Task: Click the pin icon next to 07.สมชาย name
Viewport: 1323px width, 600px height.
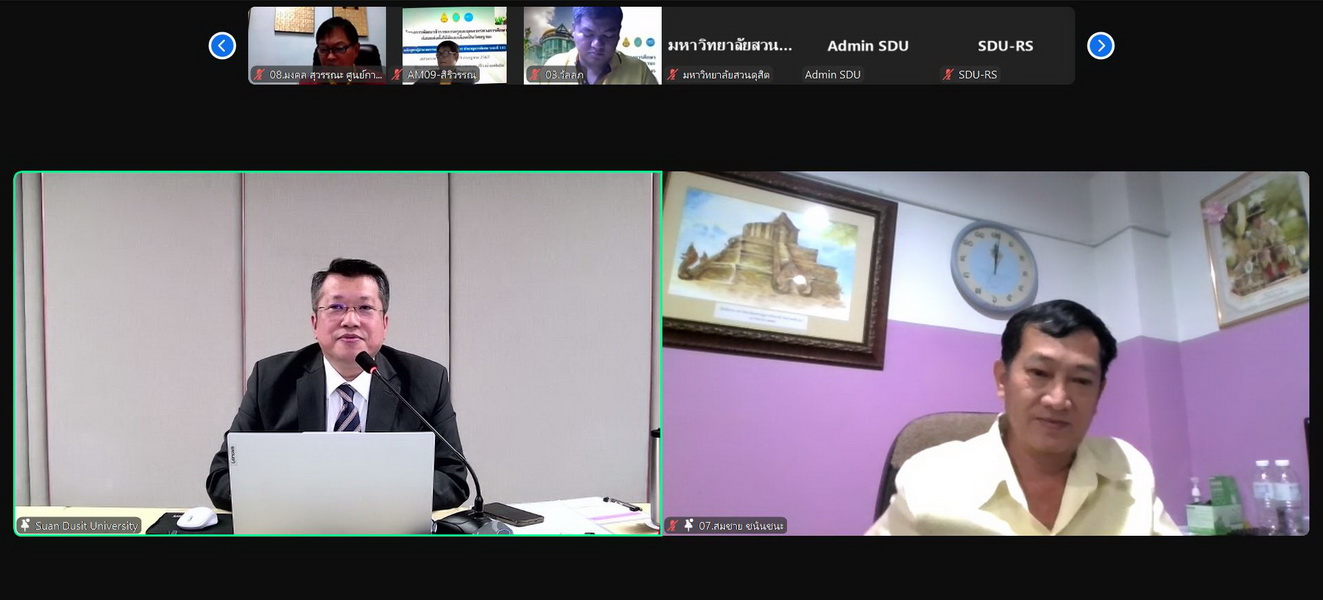Action: point(688,525)
